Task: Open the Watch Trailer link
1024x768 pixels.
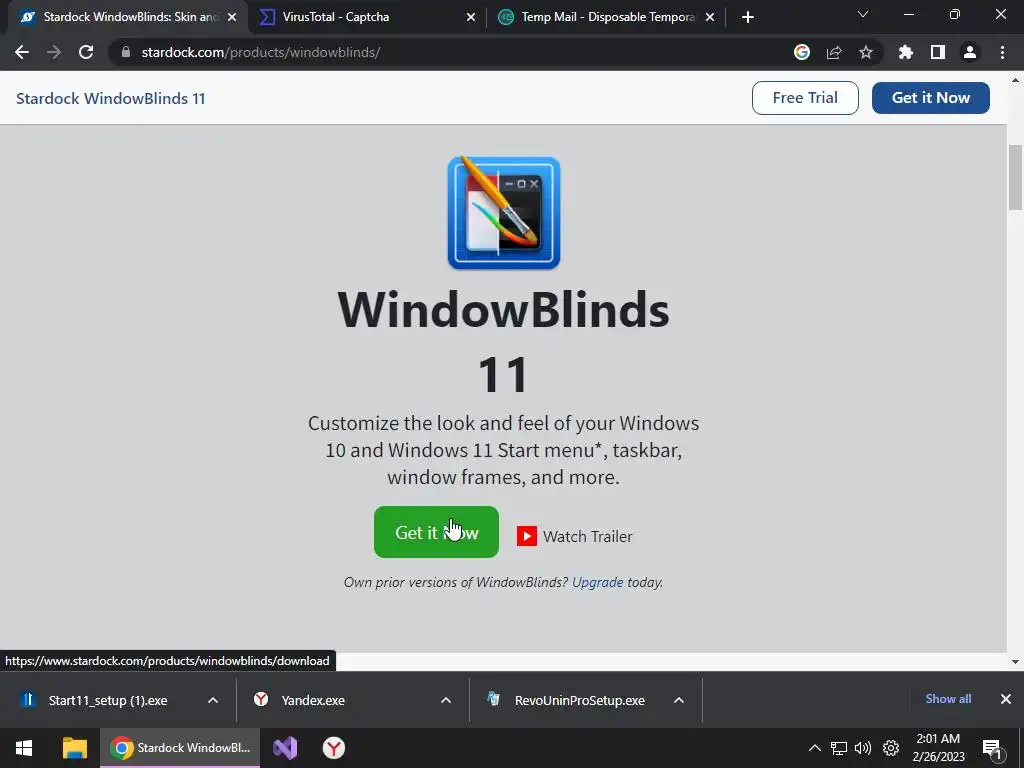Action: click(x=575, y=536)
